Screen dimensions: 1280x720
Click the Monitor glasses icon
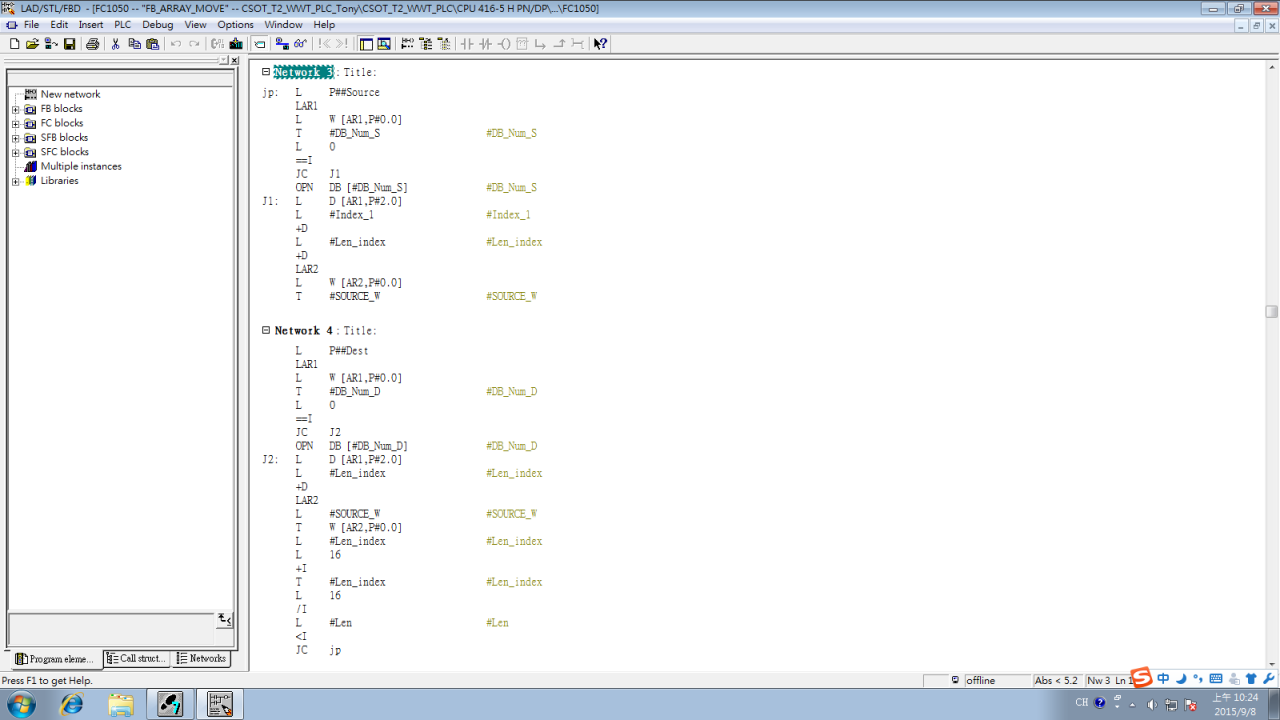tap(300, 44)
